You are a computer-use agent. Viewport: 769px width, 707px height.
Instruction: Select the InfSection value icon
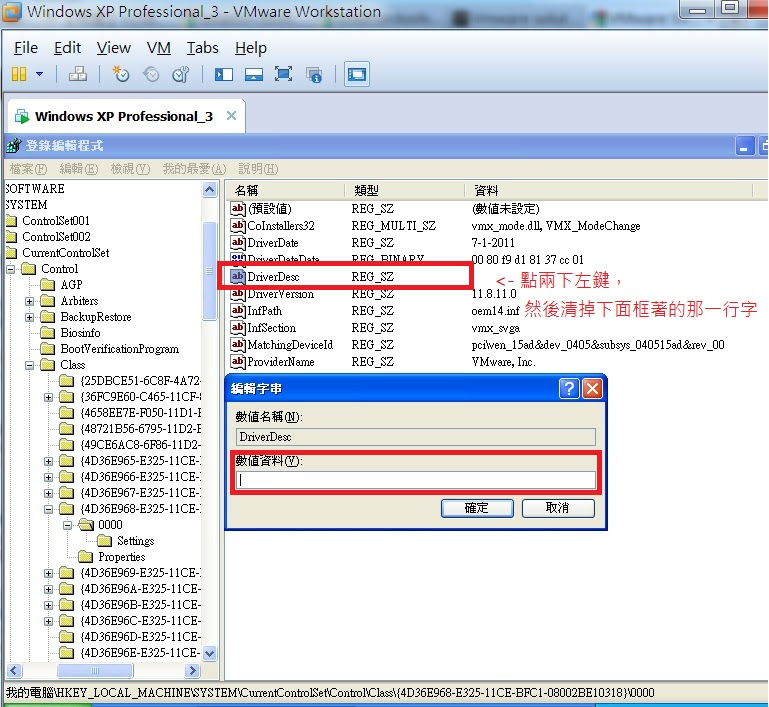pyautogui.click(x=237, y=328)
